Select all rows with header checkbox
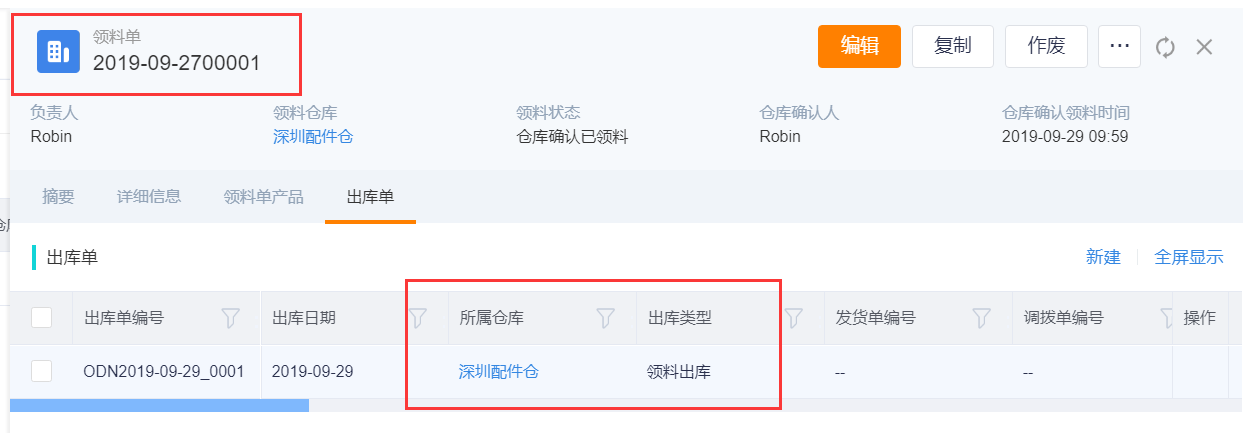Image resolution: width=1243 pixels, height=433 pixels. (x=41, y=318)
